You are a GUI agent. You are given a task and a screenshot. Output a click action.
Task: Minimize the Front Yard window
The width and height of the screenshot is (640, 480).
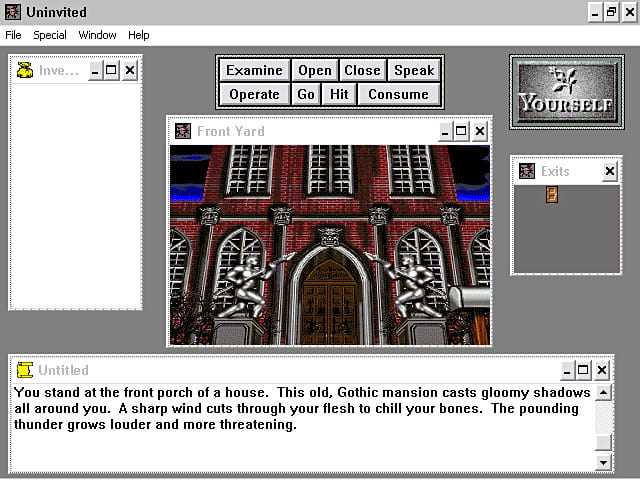(x=445, y=131)
